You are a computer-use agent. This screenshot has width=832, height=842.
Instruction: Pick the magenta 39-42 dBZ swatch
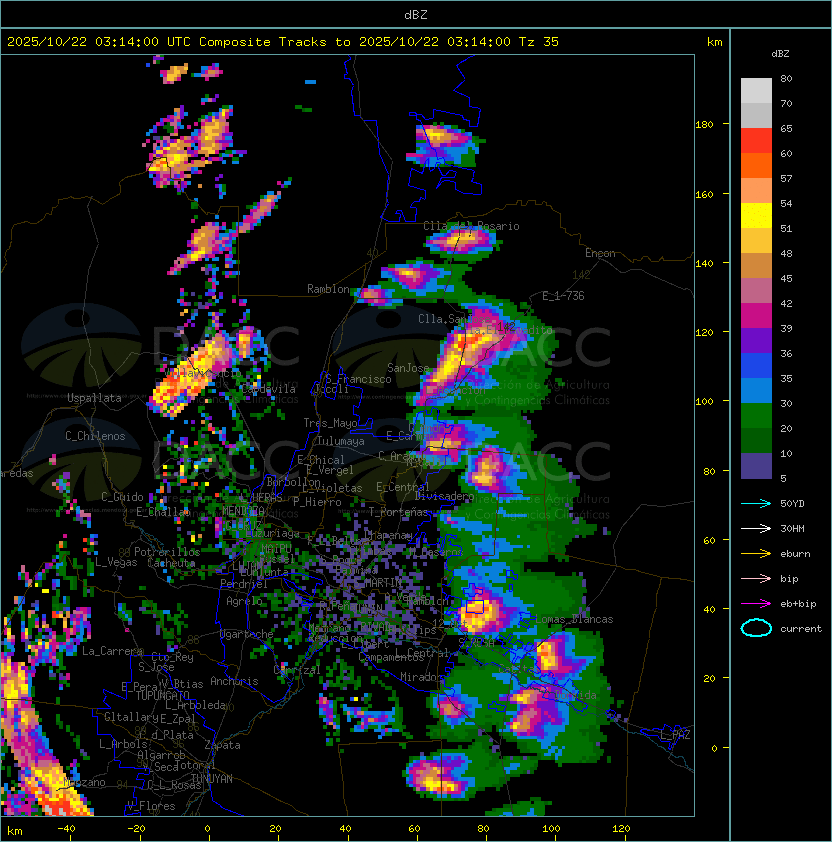756,316
